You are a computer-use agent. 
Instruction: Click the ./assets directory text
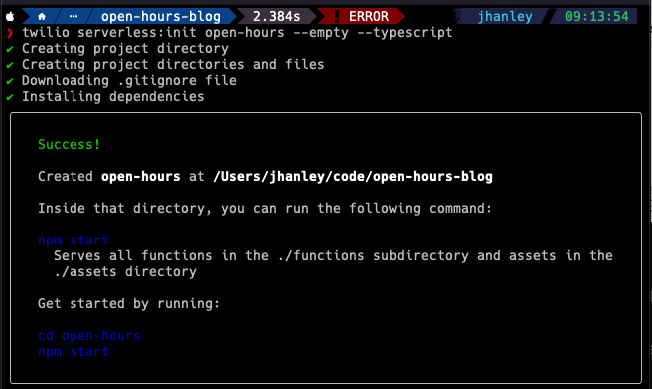(125, 272)
